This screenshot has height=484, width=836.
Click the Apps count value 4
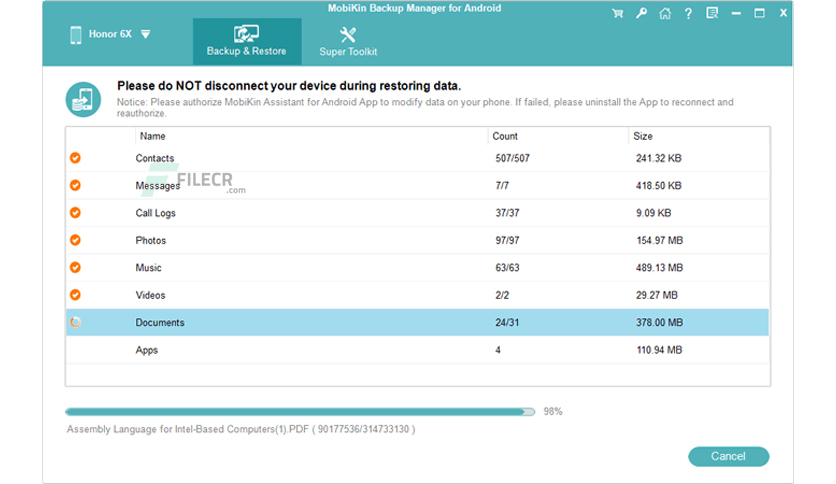tap(498, 350)
